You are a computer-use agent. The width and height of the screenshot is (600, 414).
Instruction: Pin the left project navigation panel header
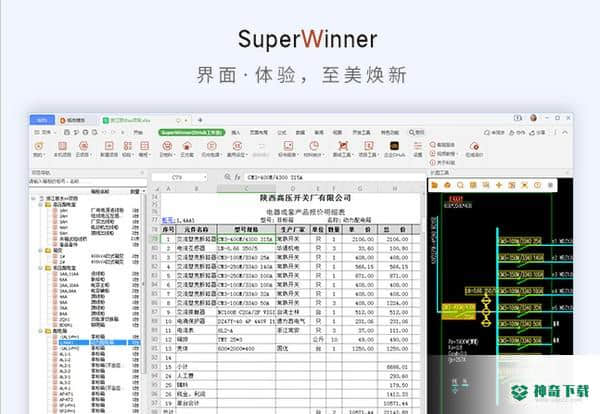click(x=142, y=173)
